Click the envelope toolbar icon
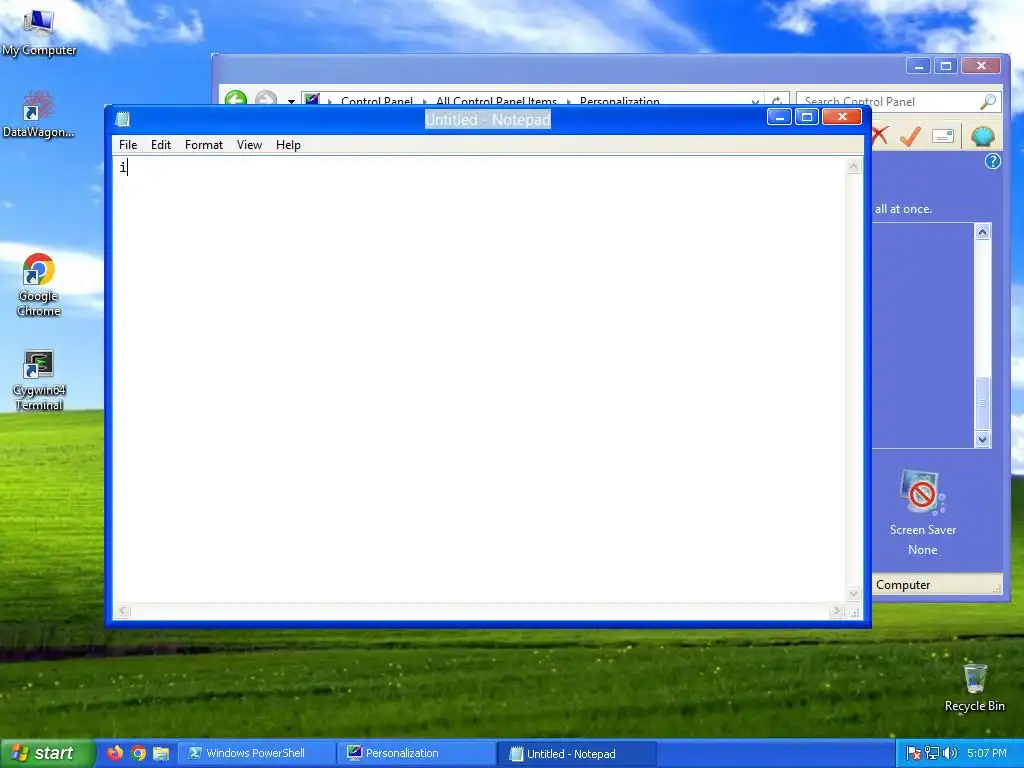The height and width of the screenshot is (768, 1024). pos(943,136)
